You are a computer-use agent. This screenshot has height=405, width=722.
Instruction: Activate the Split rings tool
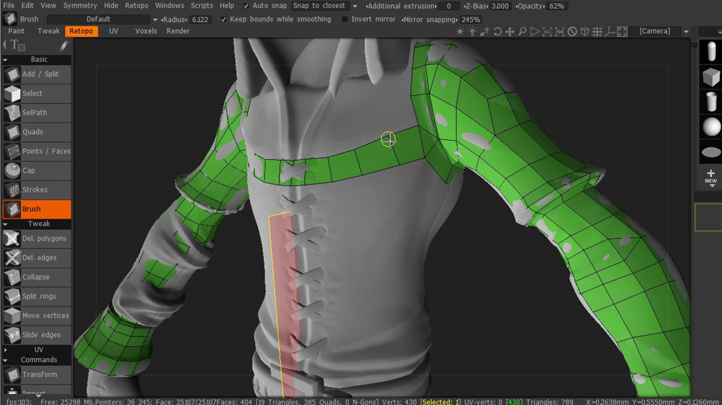37,296
